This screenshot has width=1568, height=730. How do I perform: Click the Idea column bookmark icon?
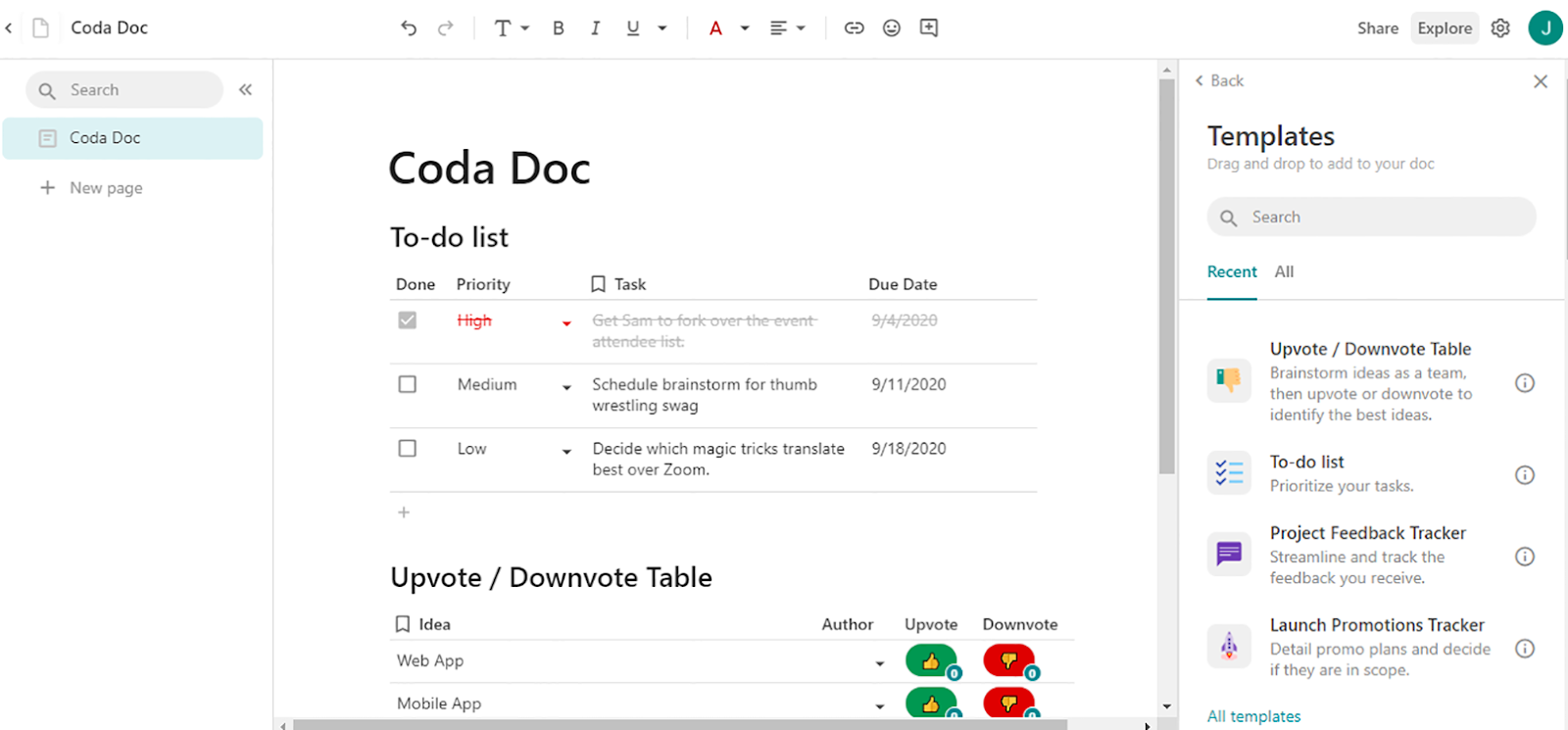pos(403,624)
